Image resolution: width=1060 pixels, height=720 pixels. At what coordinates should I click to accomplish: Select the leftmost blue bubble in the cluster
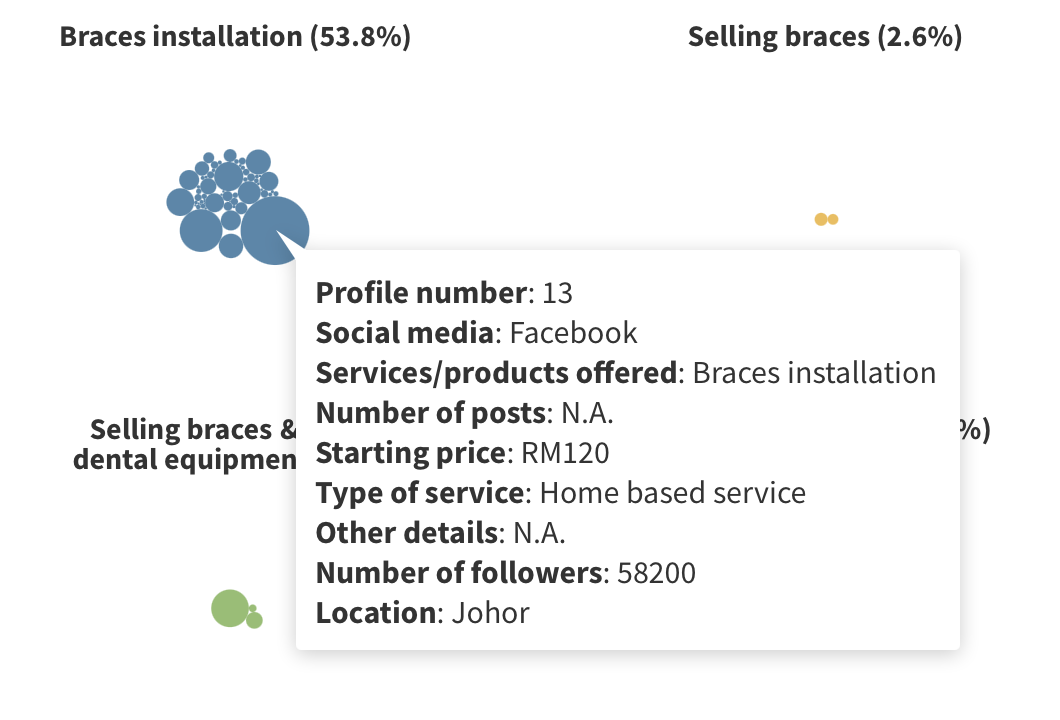pos(179,202)
